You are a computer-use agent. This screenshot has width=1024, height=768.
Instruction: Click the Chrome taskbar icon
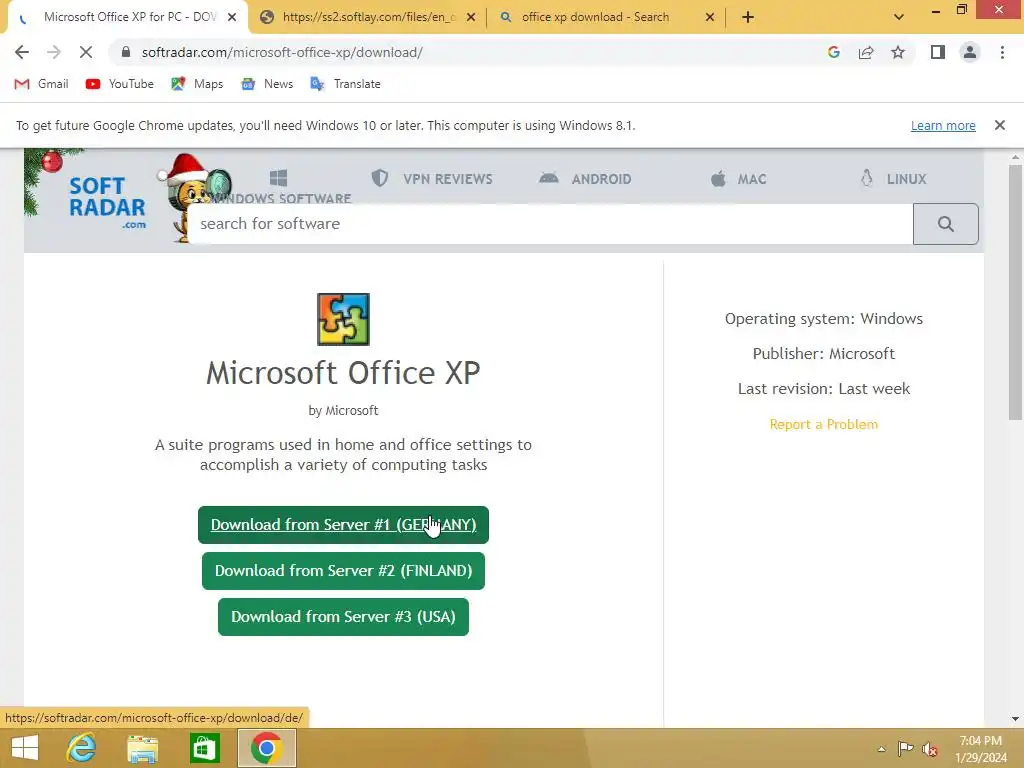(x=266, y=748)
